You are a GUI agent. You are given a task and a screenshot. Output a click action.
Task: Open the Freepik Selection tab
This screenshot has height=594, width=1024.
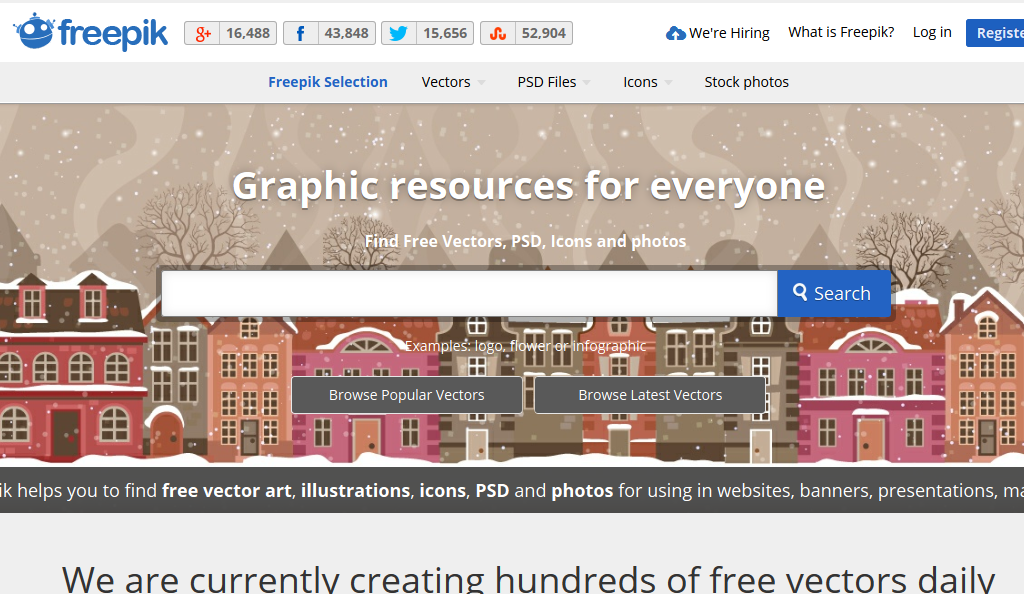pos(327,82)
